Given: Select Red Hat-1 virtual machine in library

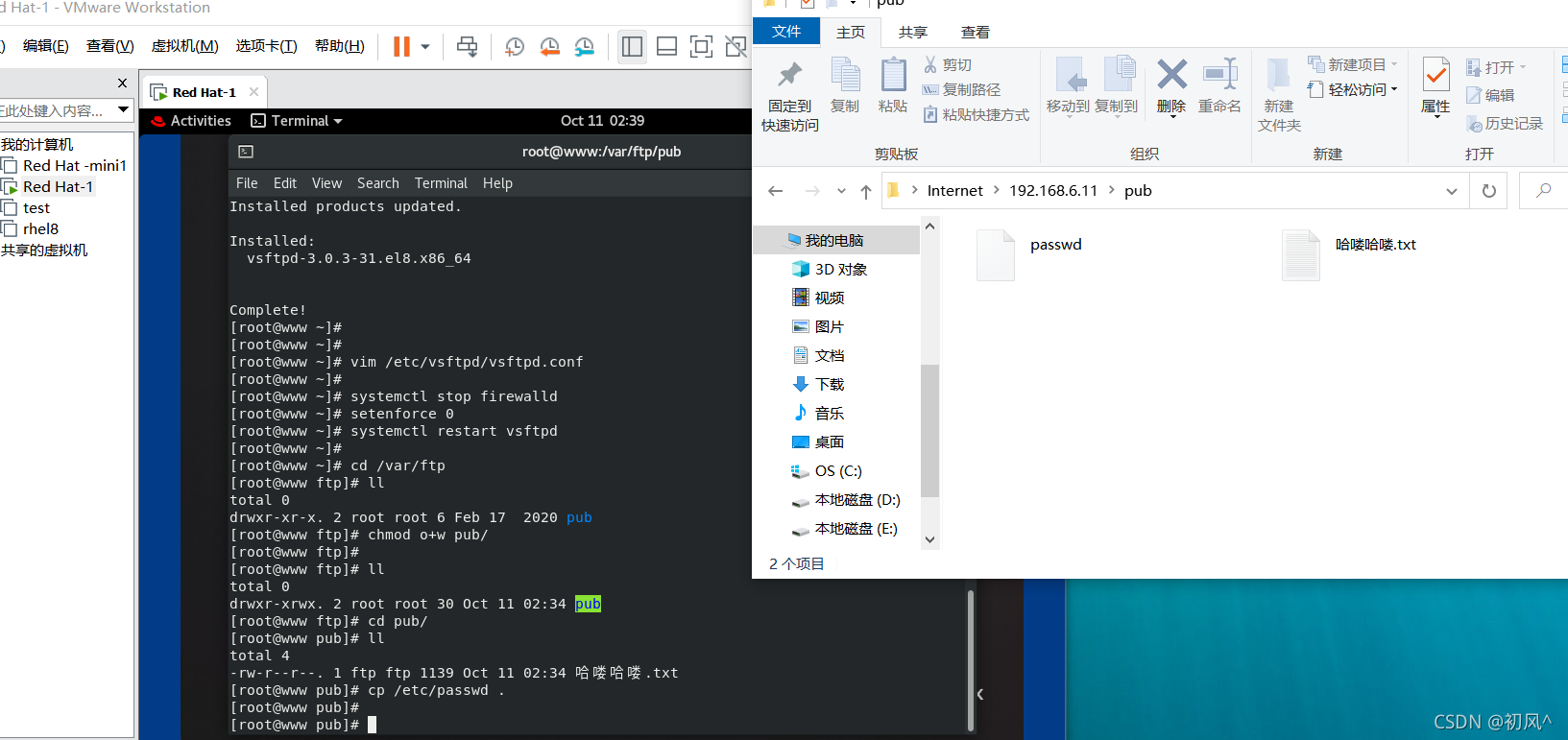Looking at the screenshot, I should (58, 186).
